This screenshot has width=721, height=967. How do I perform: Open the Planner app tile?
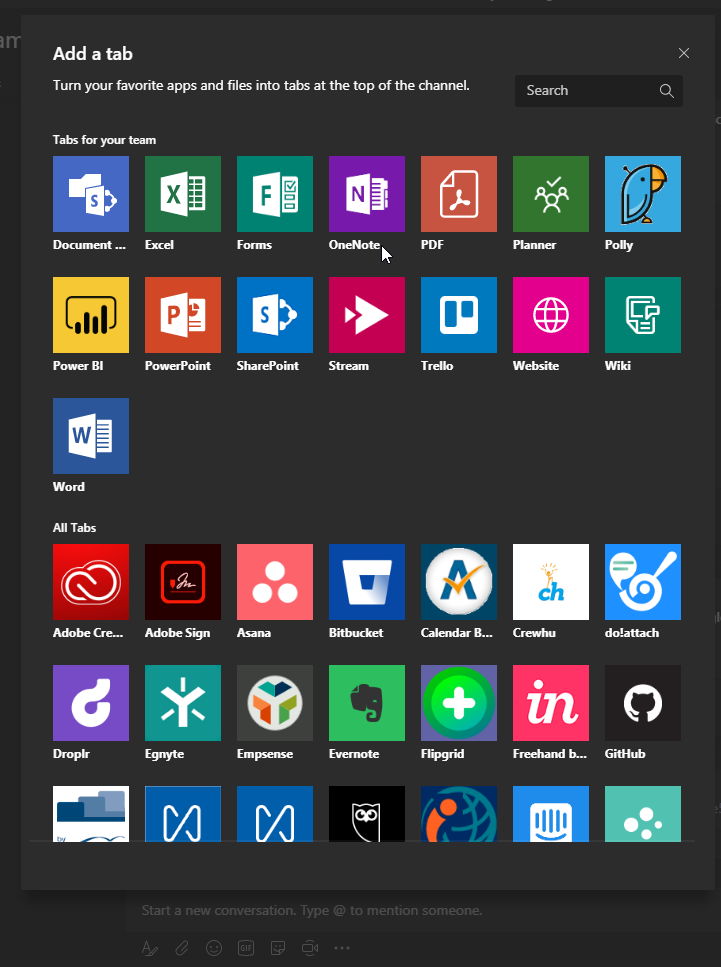pos(551,194)
